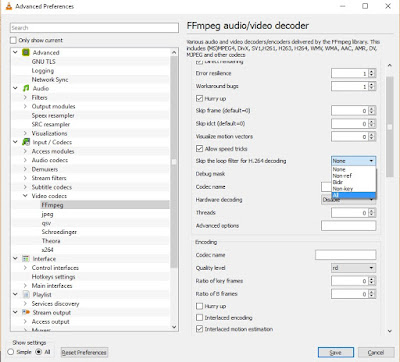Click the preferences Search field
Screen dimensions: 400x362
click(x=94, y=28)
